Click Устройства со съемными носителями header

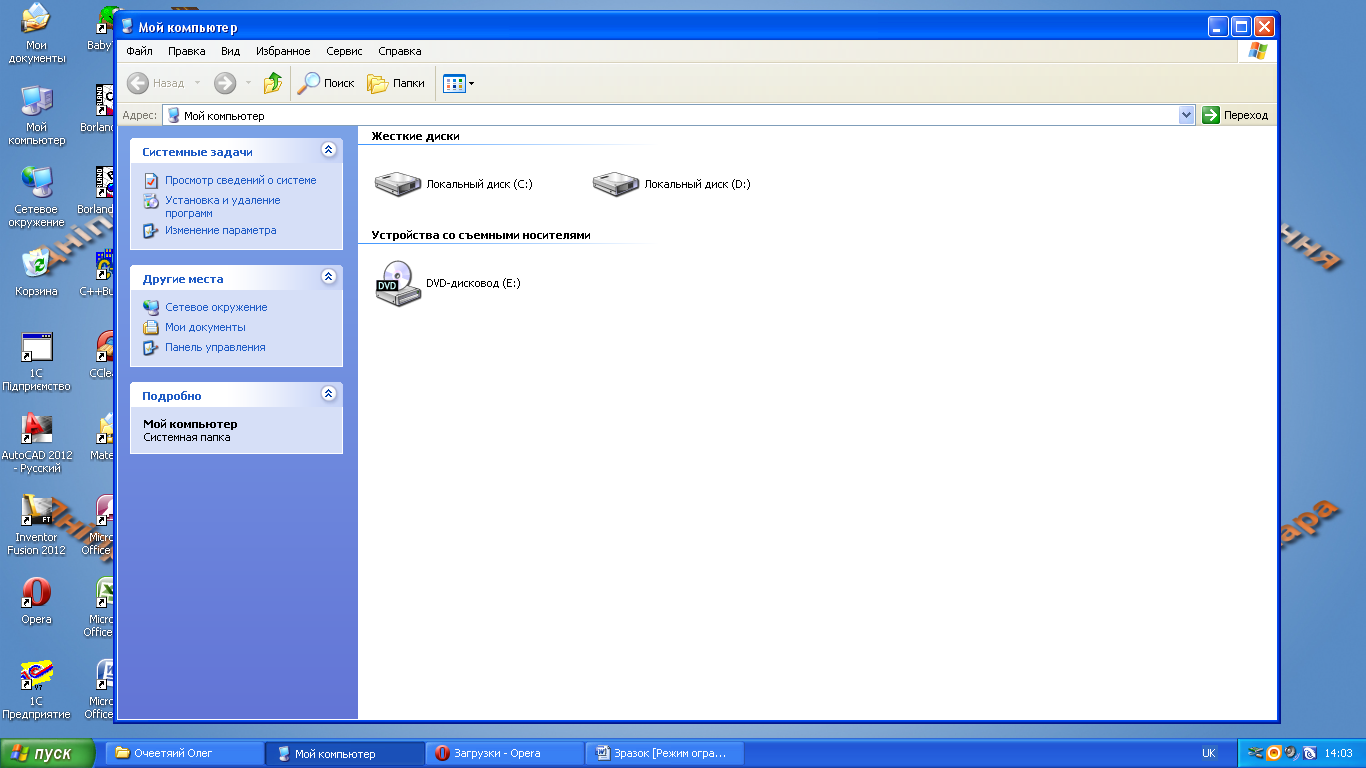(481, 235)
